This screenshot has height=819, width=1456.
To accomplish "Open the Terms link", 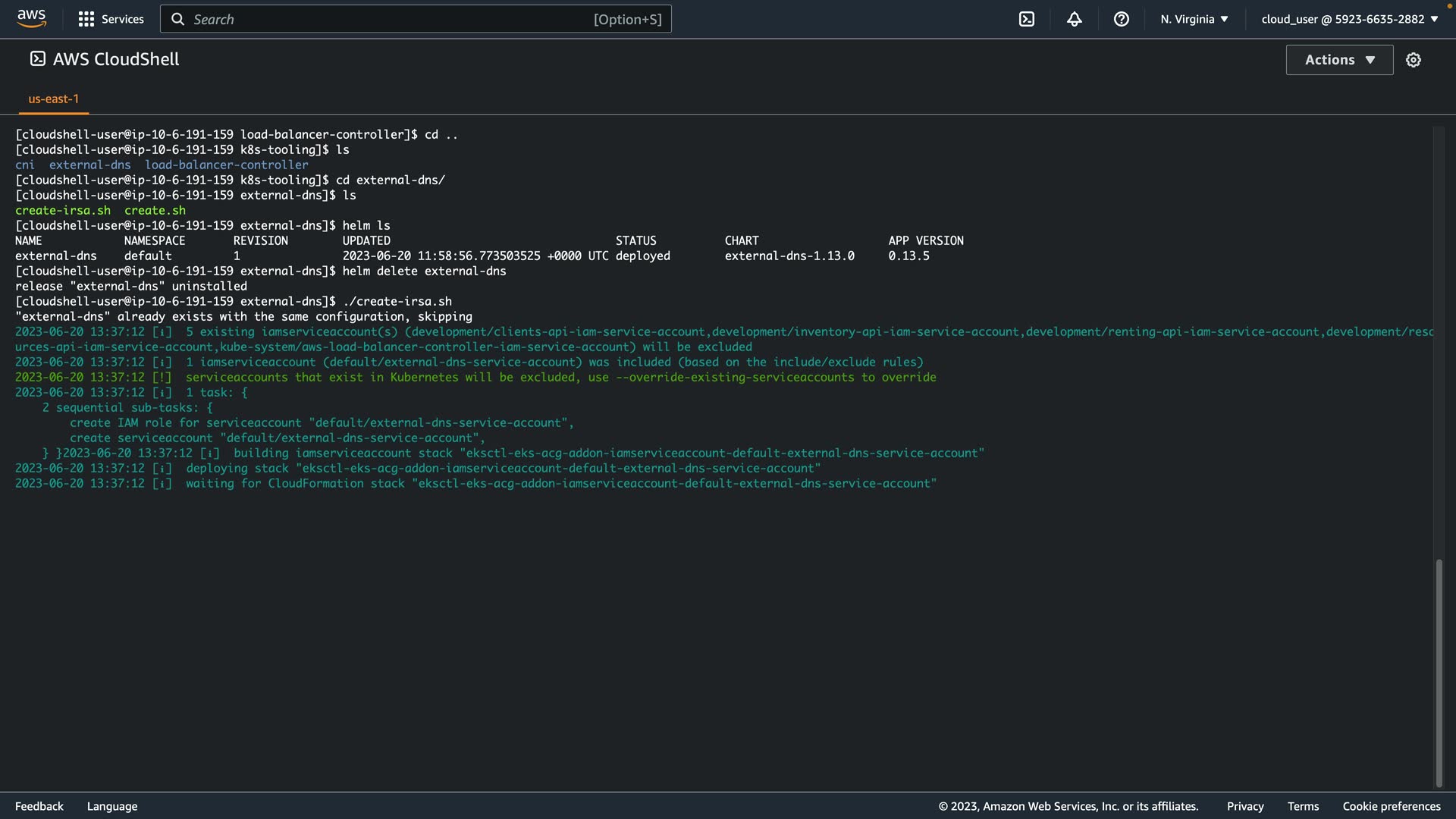I will click(x=1303, y=806).
